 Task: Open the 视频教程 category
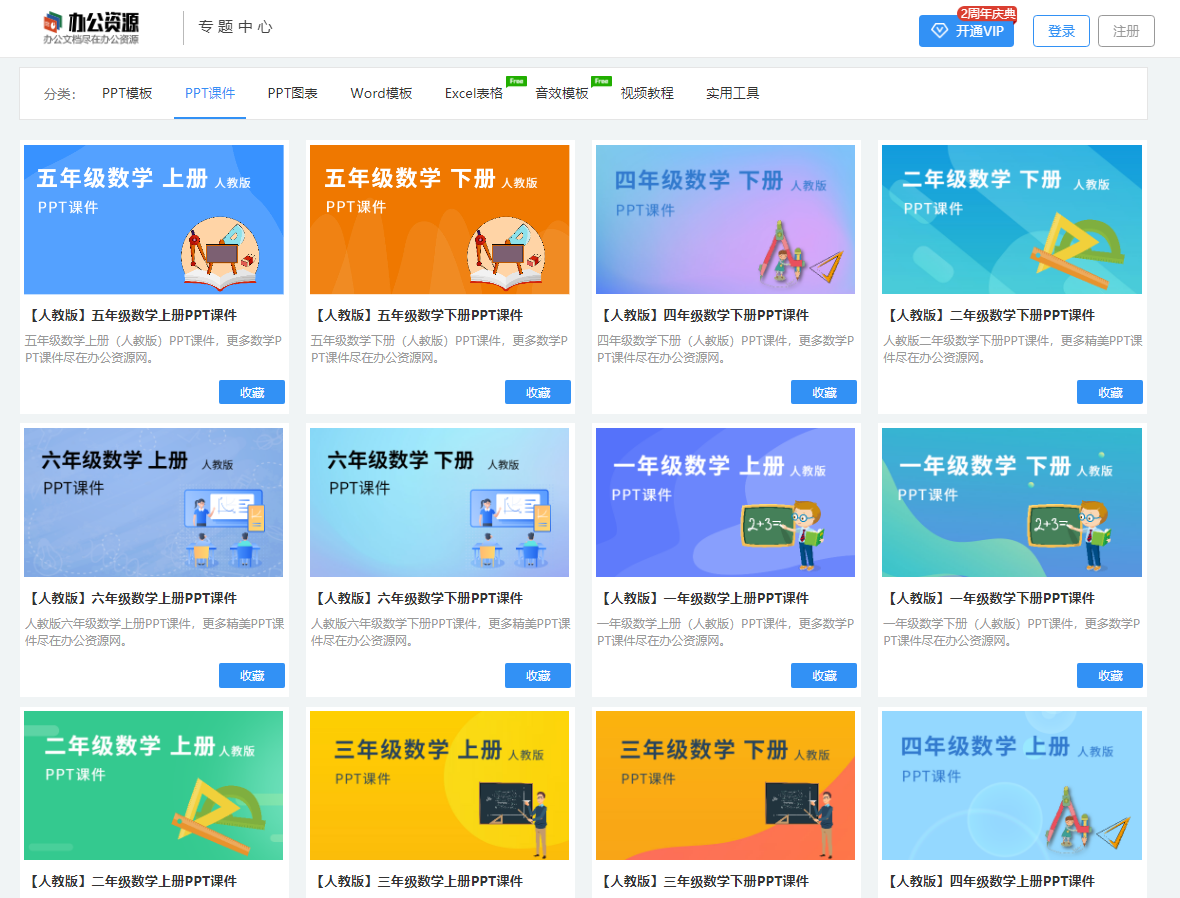tap(647, 93)
